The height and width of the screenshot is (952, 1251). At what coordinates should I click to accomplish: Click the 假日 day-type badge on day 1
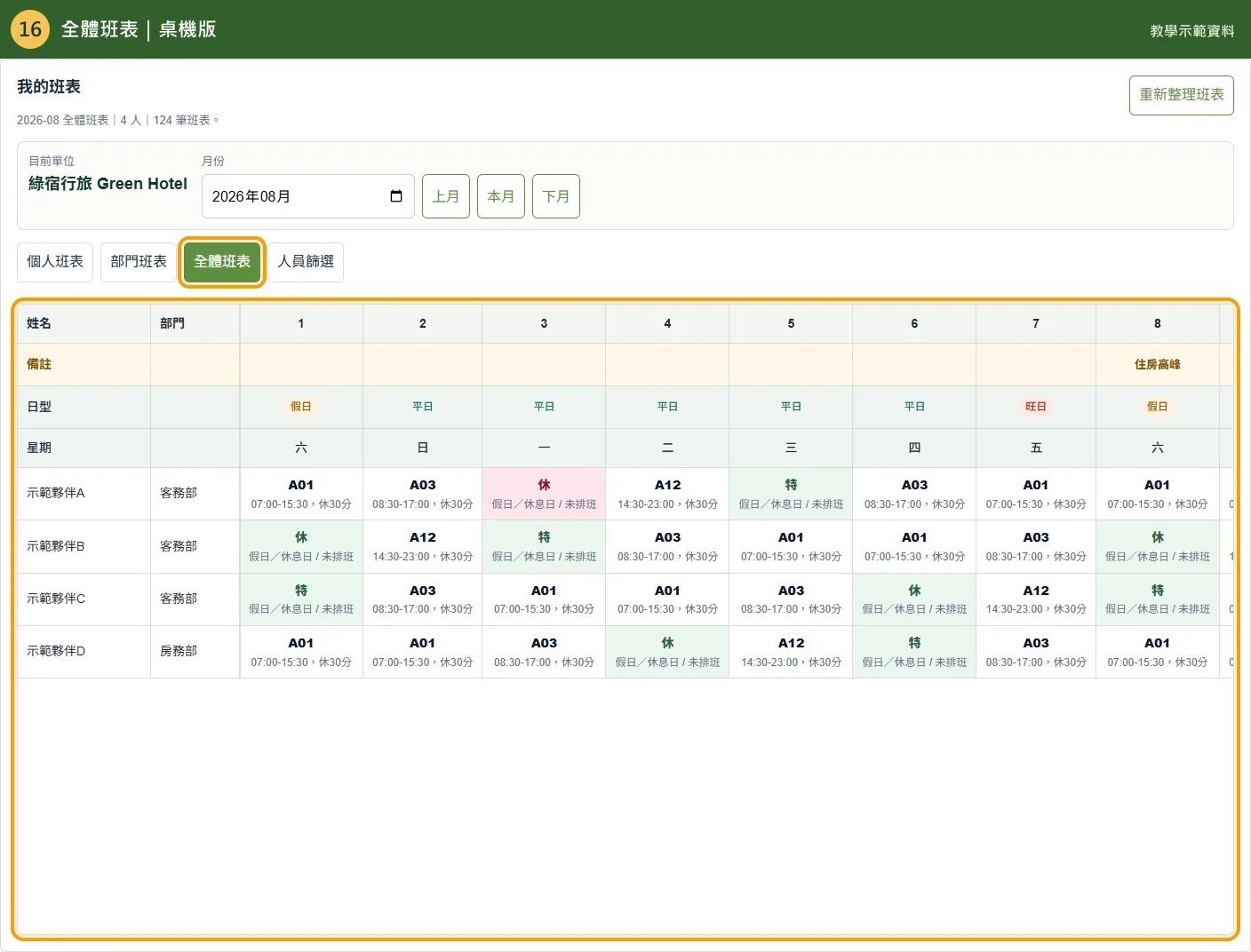301,407
